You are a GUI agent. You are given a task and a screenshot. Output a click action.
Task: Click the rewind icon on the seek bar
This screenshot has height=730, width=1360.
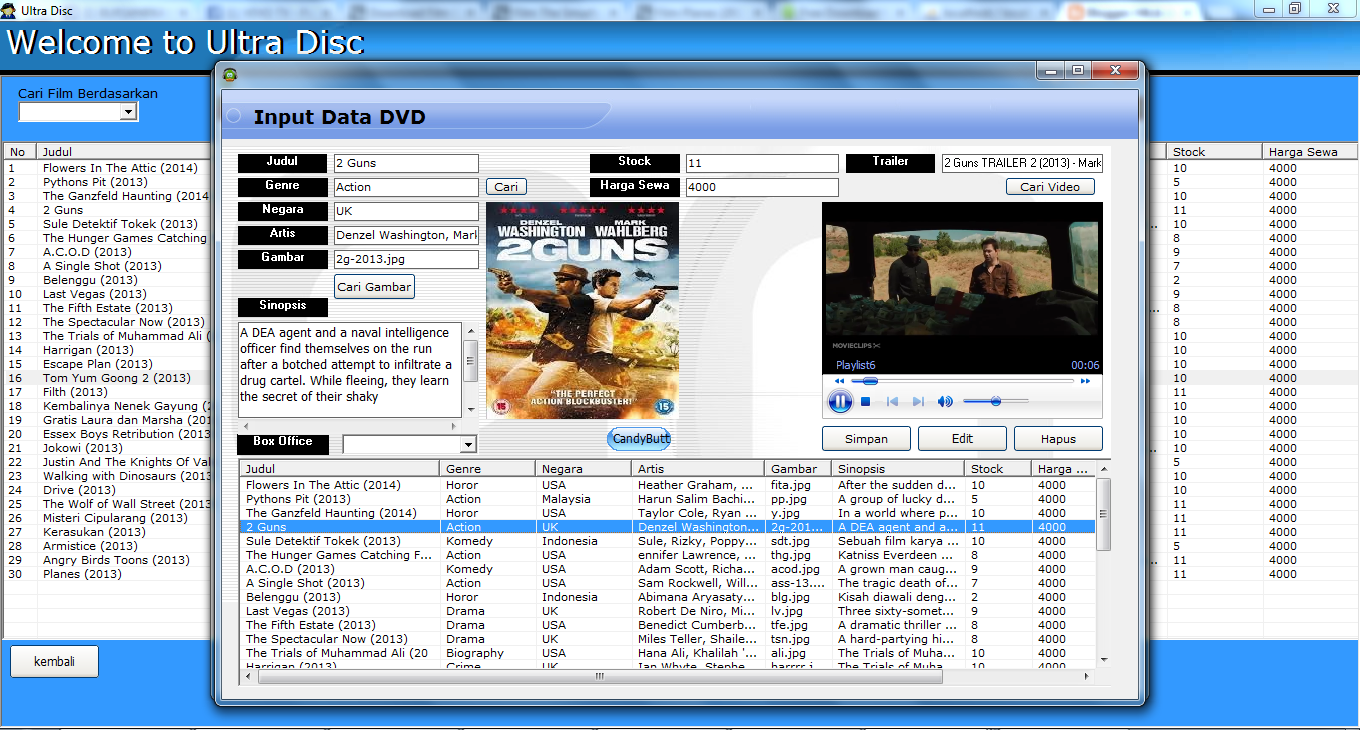[x=841, y=381]
